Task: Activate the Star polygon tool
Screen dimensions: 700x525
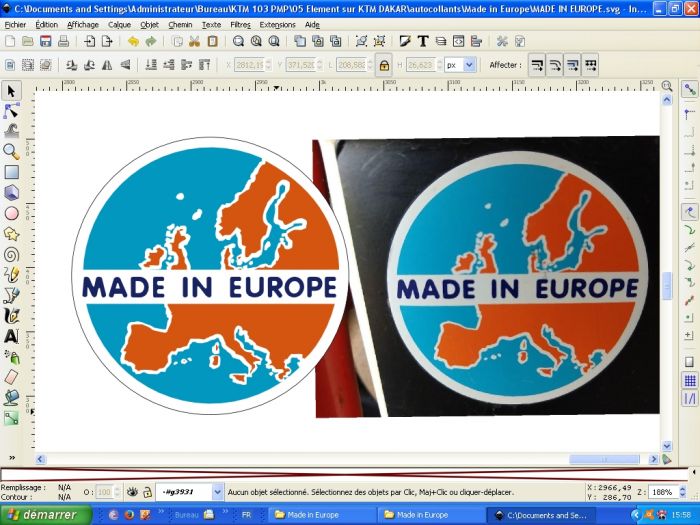Action: tap(11, 234)
